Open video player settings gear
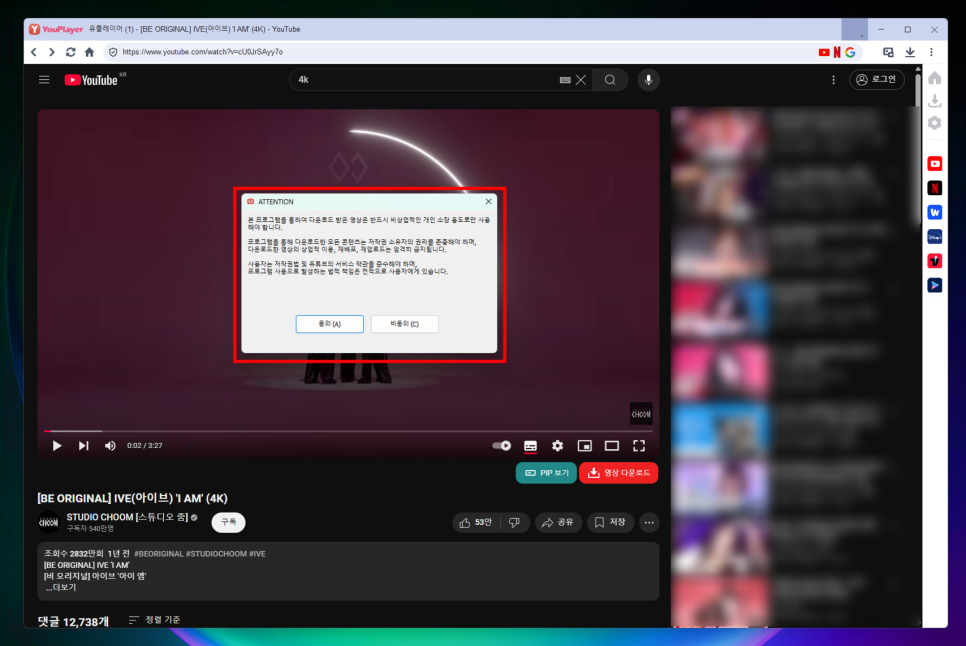Screen dimensions: 966x646 [558, 445]
